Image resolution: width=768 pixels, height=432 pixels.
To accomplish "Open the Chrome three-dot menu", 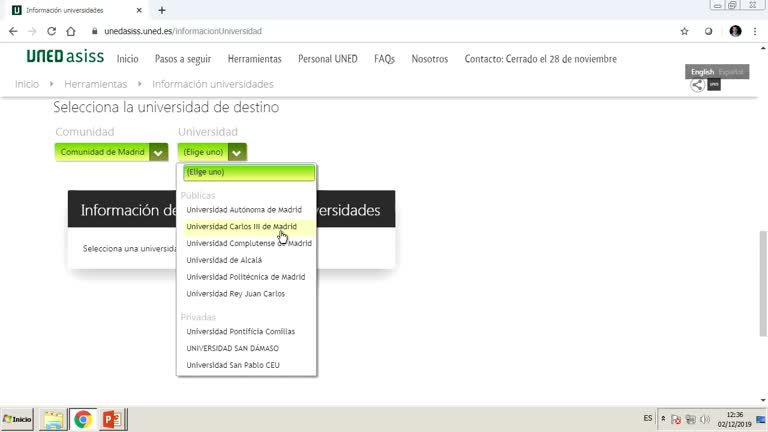I will tap(755, 31).
